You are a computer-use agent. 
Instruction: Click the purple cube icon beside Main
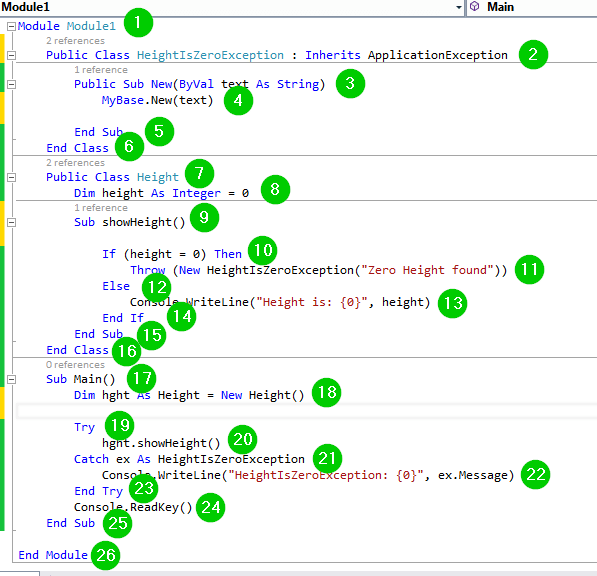pyautogui.click(x=474, y=6)
